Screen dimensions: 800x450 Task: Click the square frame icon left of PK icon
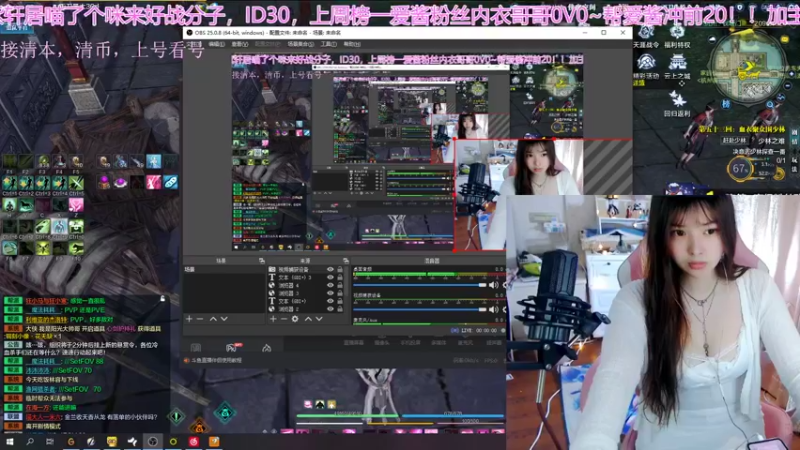(196, 348)
